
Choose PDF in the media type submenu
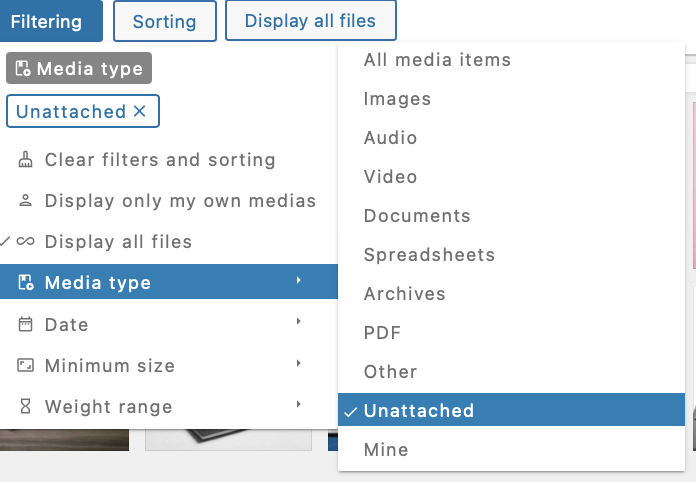coord(383,333)
